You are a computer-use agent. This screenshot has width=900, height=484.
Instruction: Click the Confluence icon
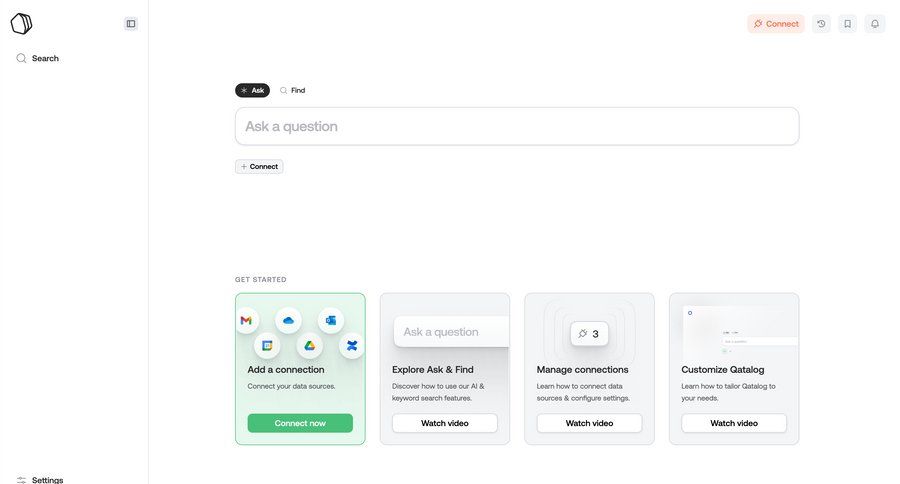[x=351, y=346]
